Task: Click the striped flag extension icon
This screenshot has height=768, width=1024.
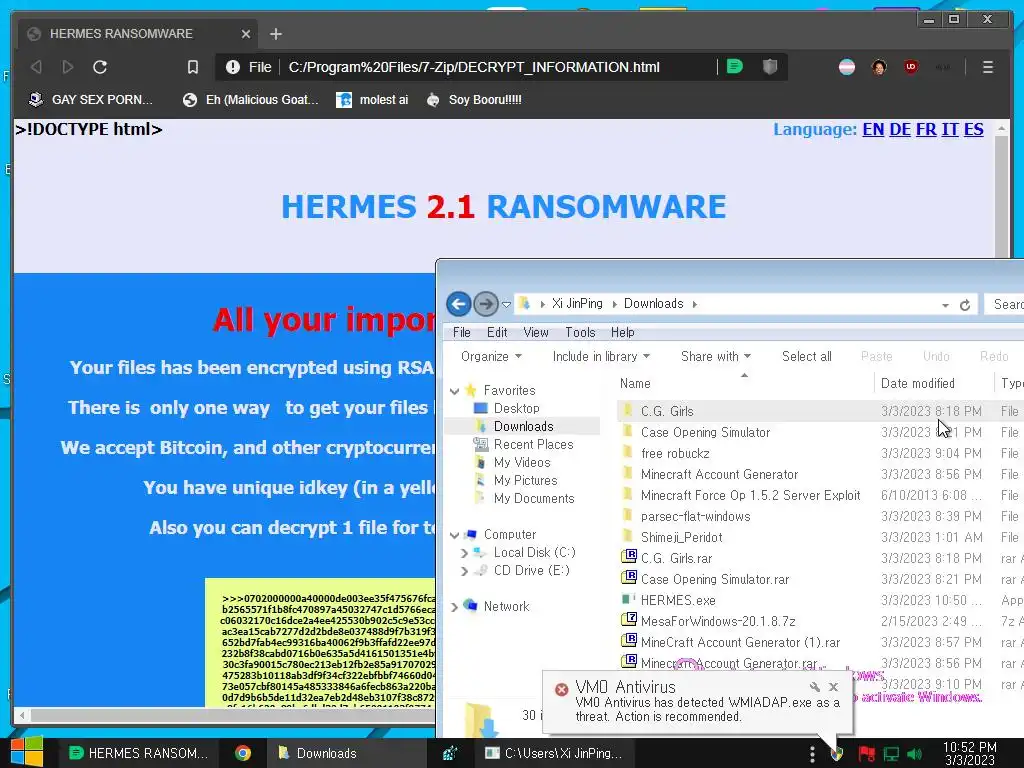Action: click(847, 67)
